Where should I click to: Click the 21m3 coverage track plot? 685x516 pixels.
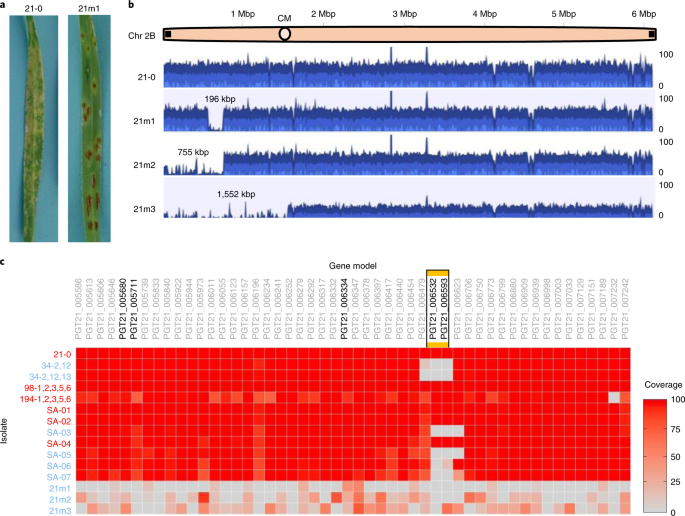click(x=408, y=197)
